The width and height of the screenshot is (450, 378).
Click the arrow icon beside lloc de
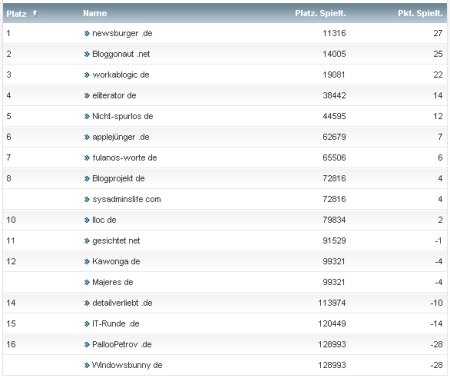pyautogui.click(x=87, y=220)
